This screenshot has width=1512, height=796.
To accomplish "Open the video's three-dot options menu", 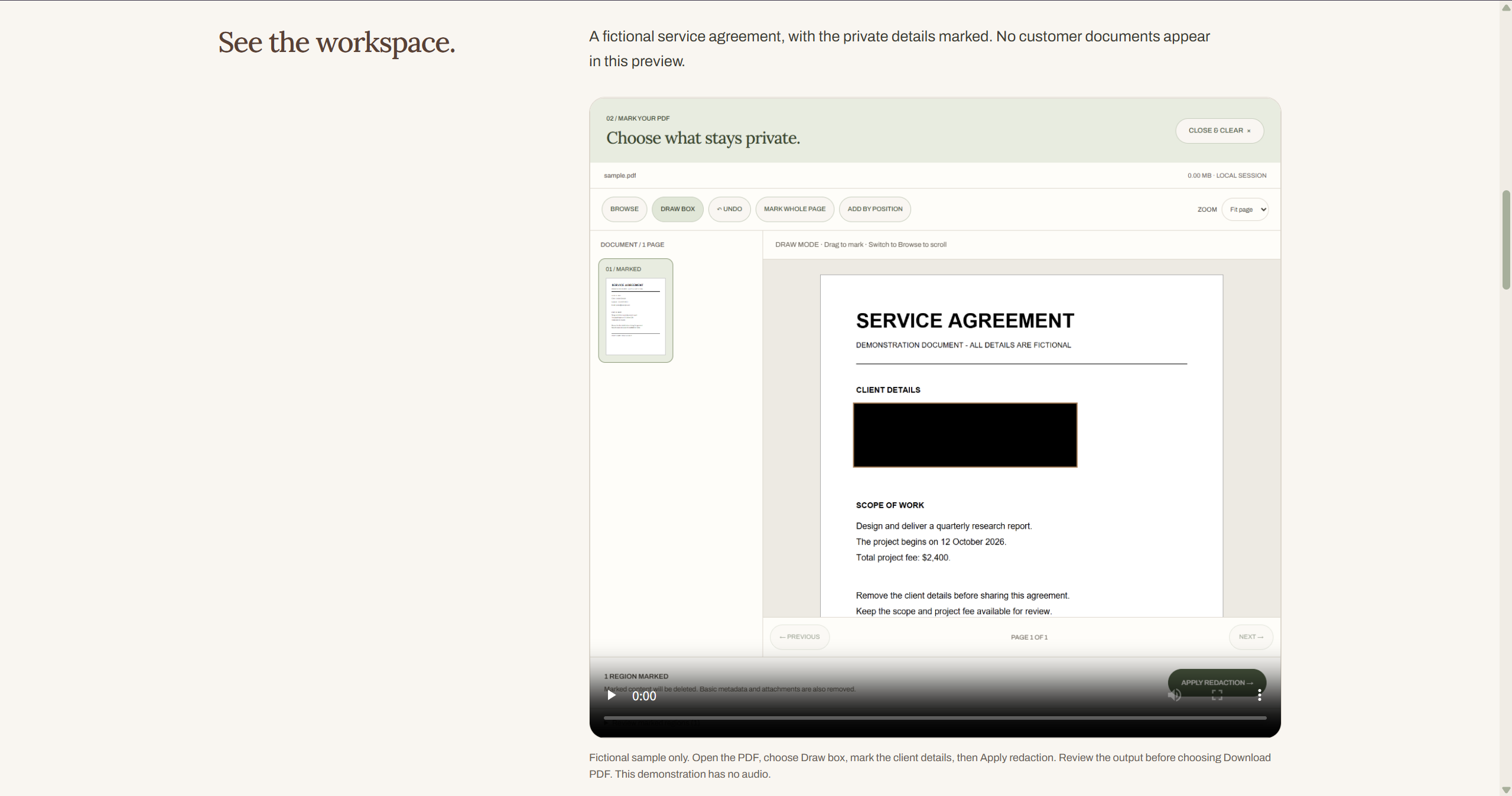I will tap(1260, 696).
